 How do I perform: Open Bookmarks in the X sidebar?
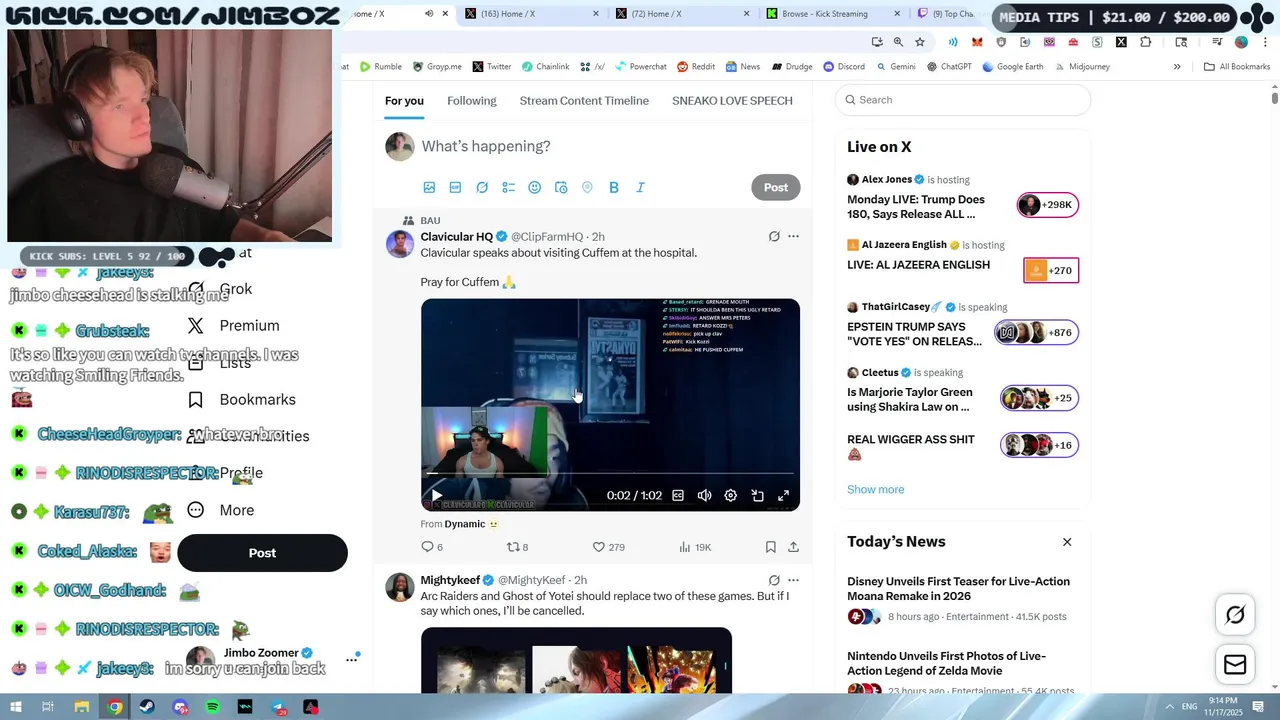click(x=242, y=399)
